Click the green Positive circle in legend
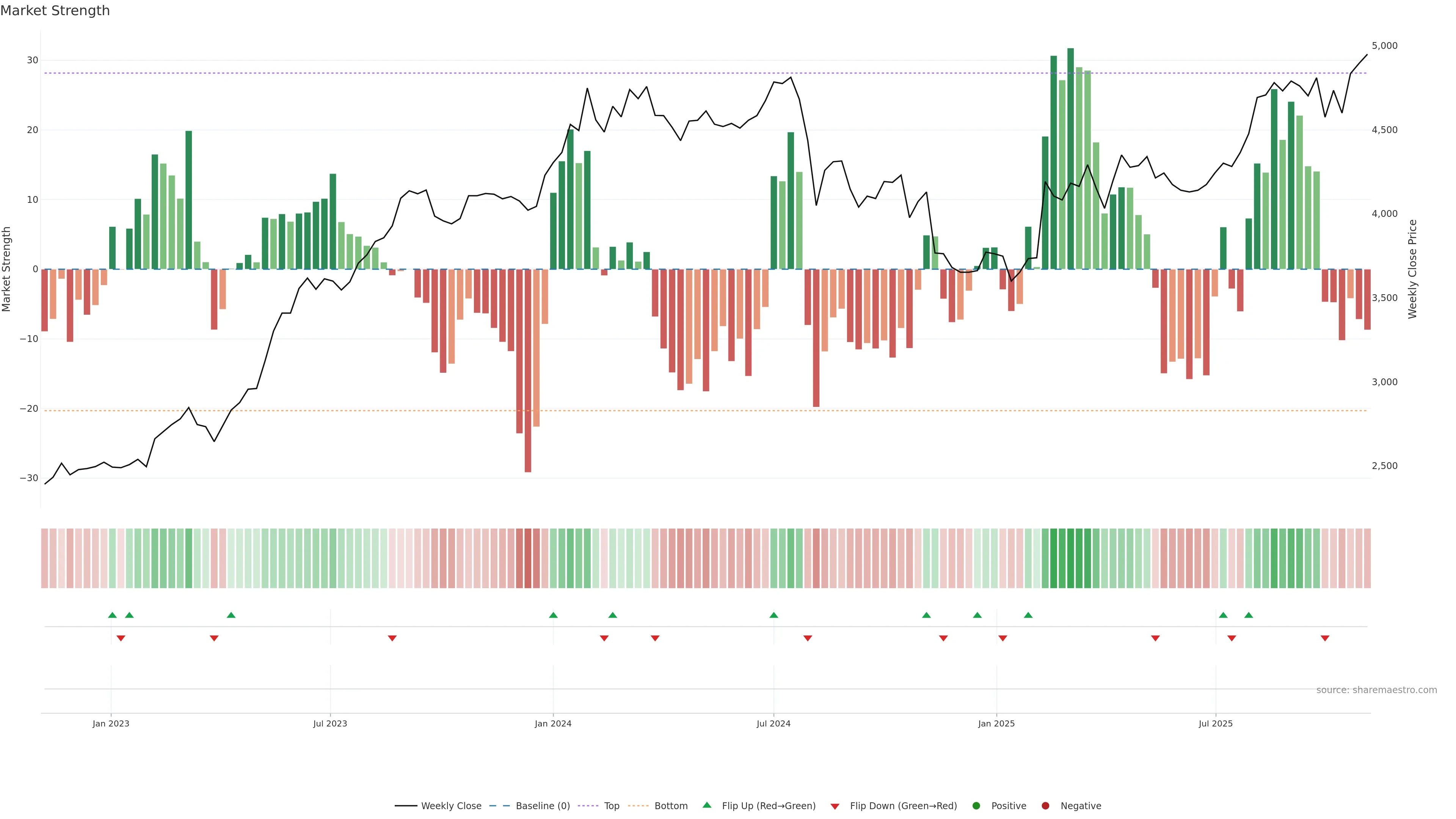 pos(976,806)
